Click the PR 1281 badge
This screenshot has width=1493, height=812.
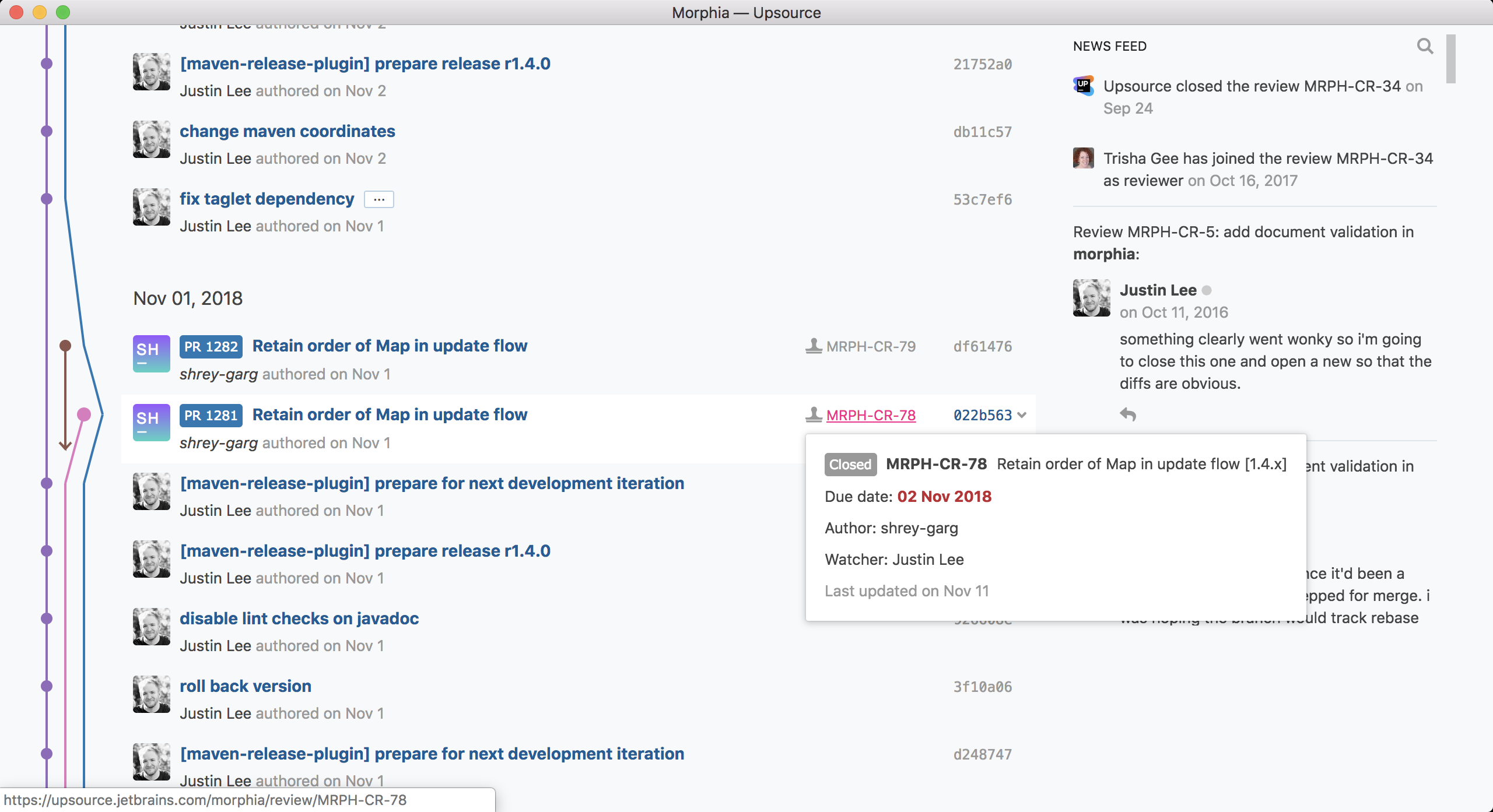coord(211,416)
